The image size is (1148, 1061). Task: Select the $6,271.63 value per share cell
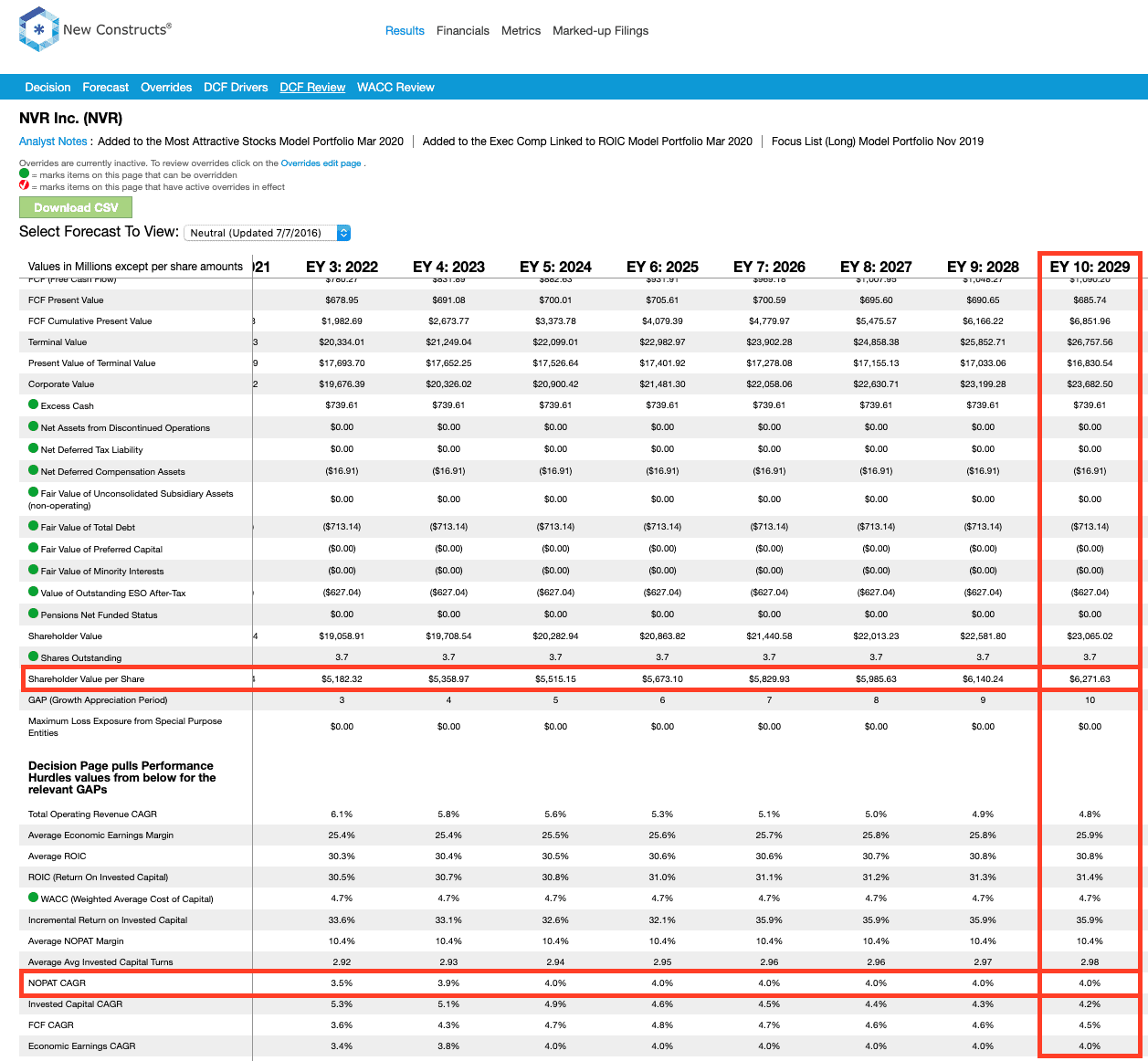pyautogui.click(x=1090, y=679)
